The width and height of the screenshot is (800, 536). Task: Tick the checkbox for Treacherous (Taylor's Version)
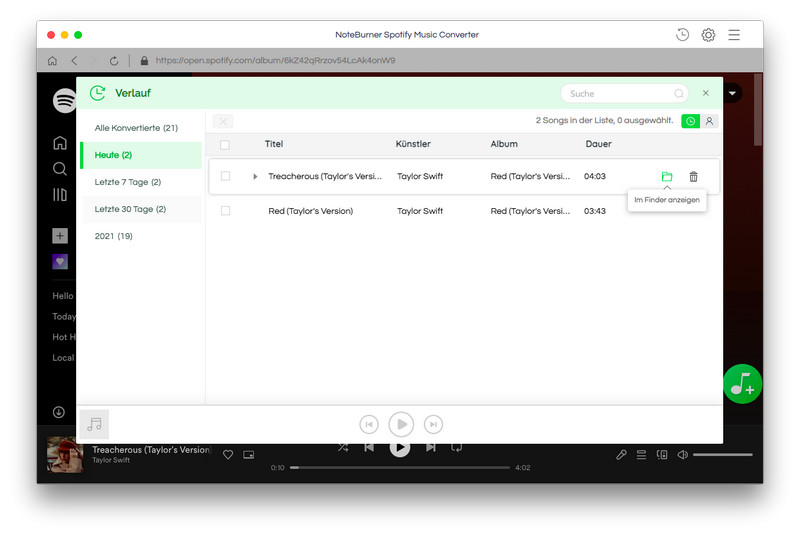(x=225, y=177)
